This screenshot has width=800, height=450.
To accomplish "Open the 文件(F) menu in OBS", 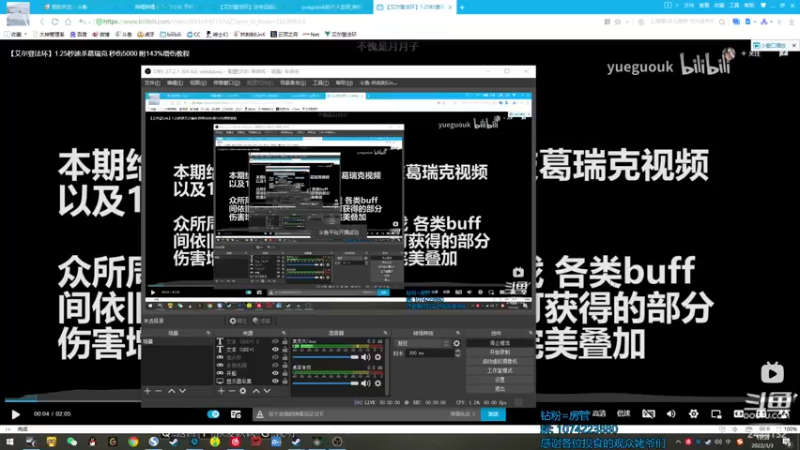I will tap(152, 83).
